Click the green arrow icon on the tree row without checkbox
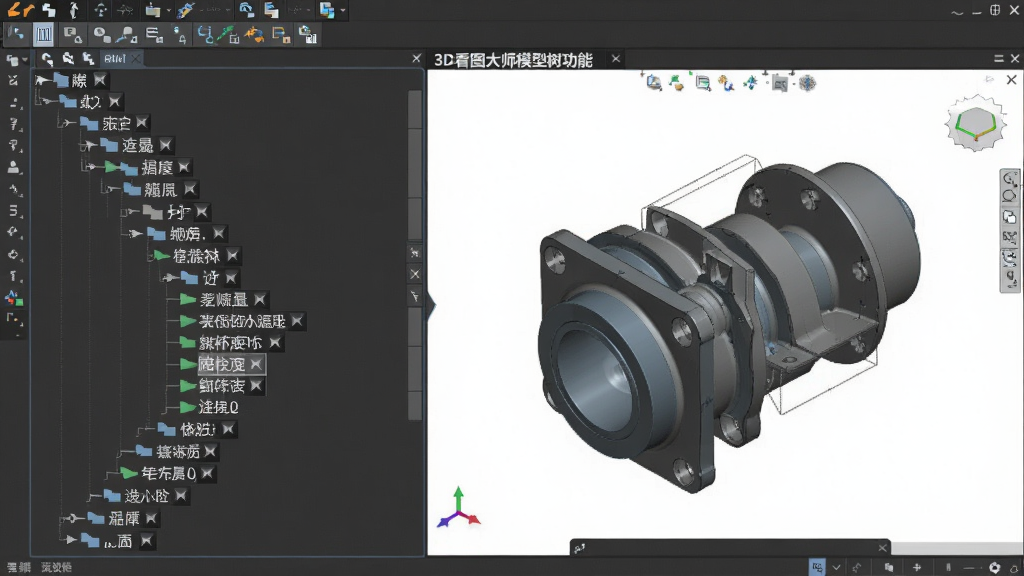 187,408
